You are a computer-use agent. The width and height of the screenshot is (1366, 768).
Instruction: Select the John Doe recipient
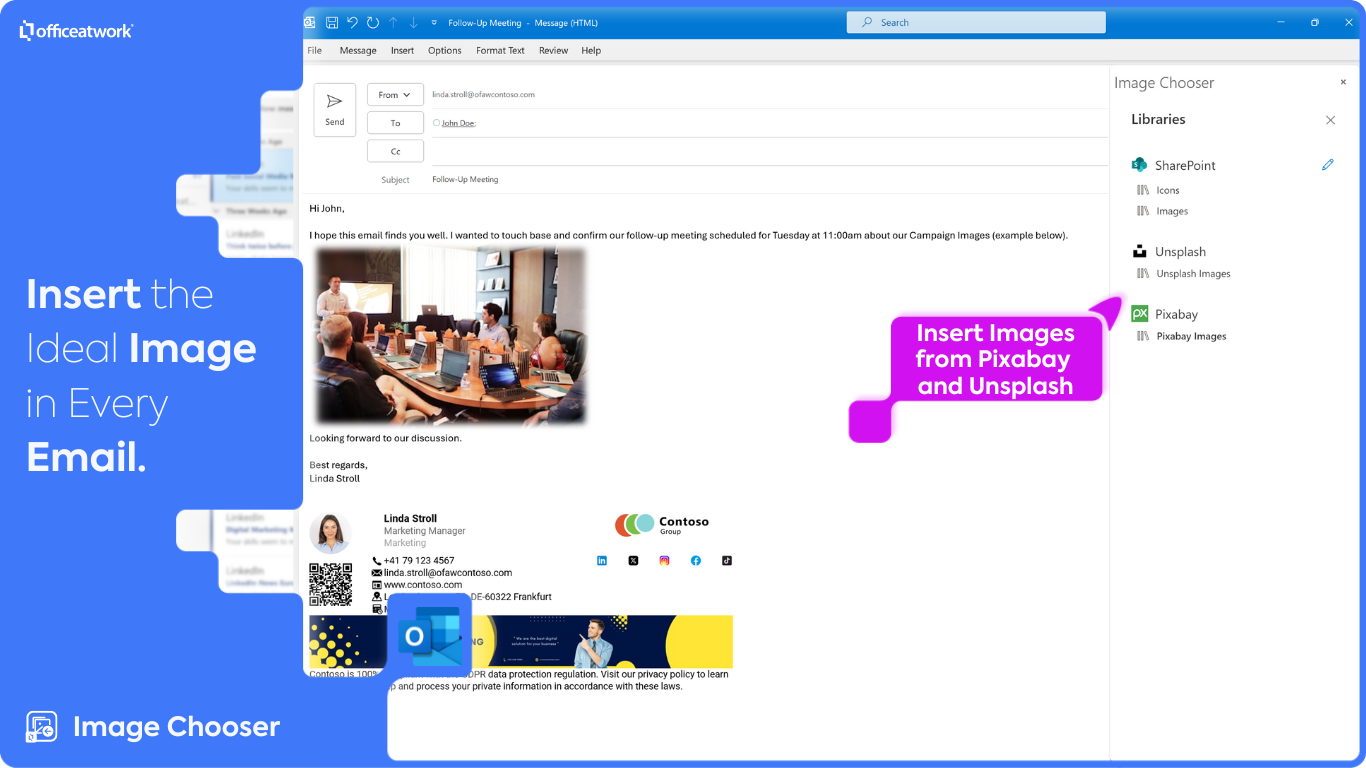coord(458,123)
